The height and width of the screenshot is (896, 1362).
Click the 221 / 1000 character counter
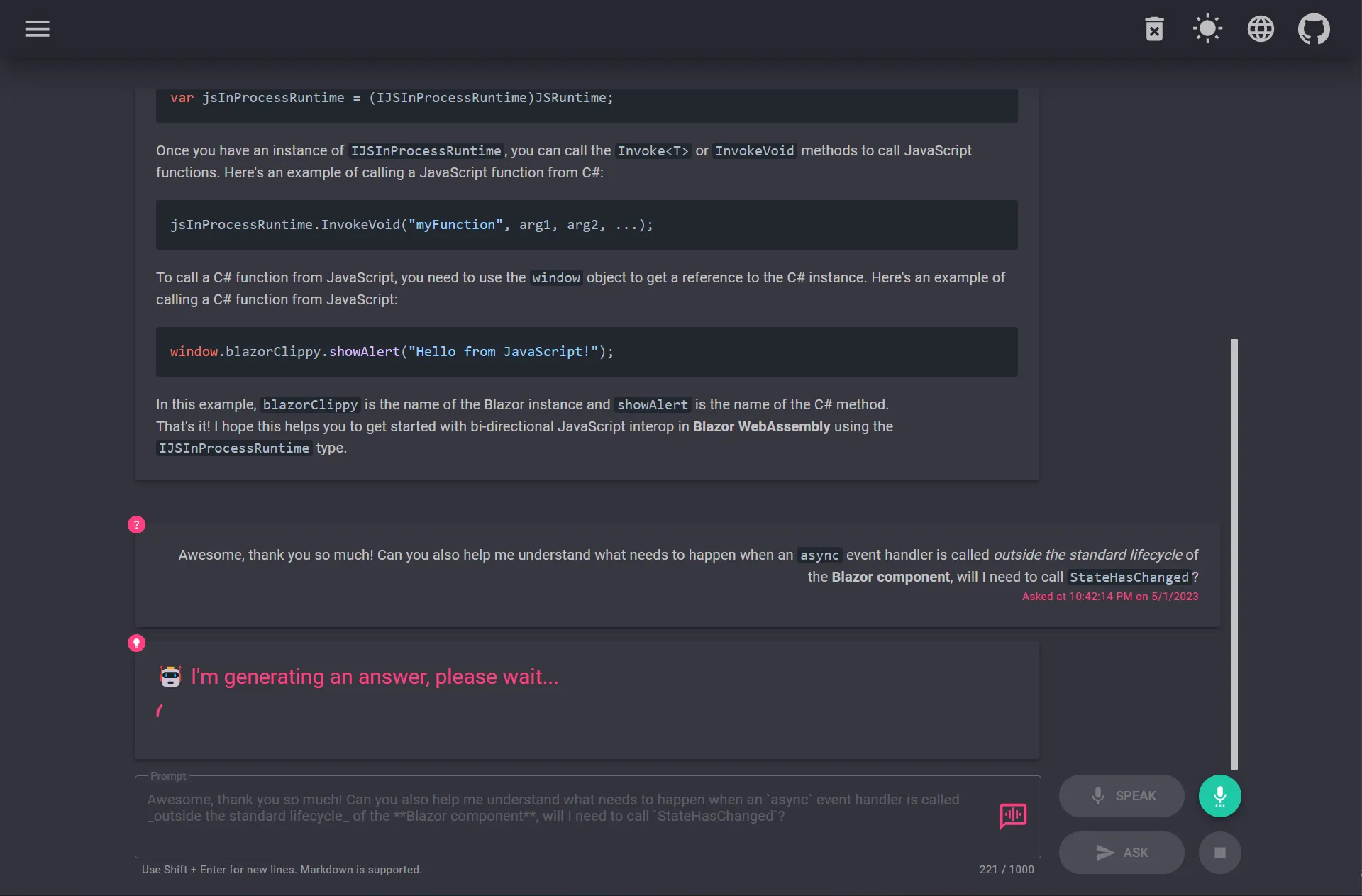click(x=1006, y=870)
